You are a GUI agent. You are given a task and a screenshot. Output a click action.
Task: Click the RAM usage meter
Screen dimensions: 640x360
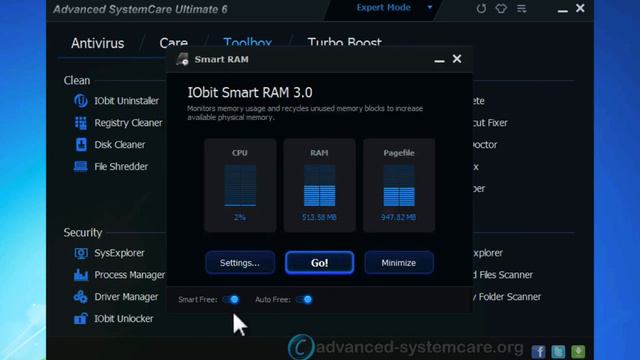coord(319,186)
